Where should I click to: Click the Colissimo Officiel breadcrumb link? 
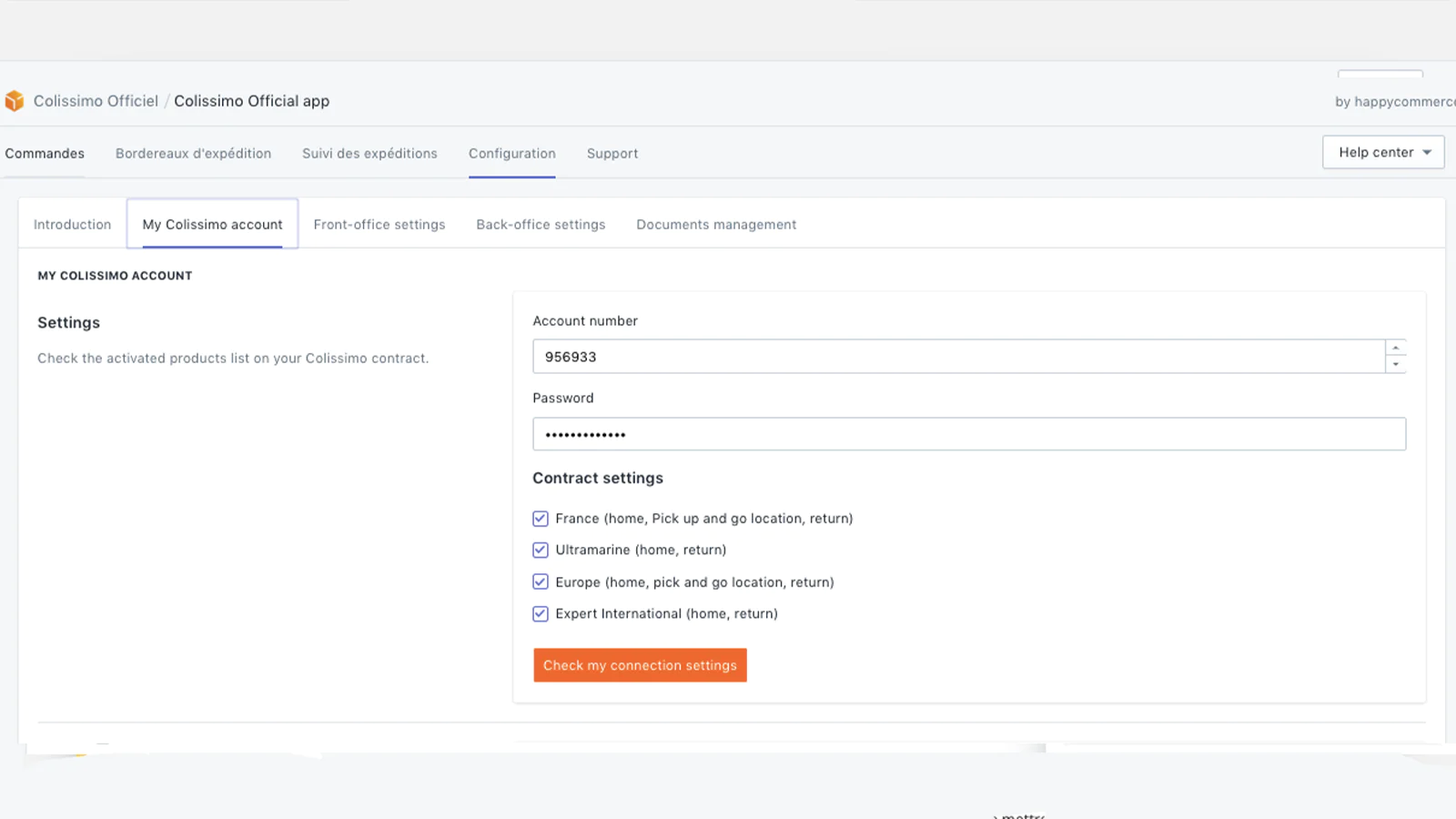click(x=96, y=101)
